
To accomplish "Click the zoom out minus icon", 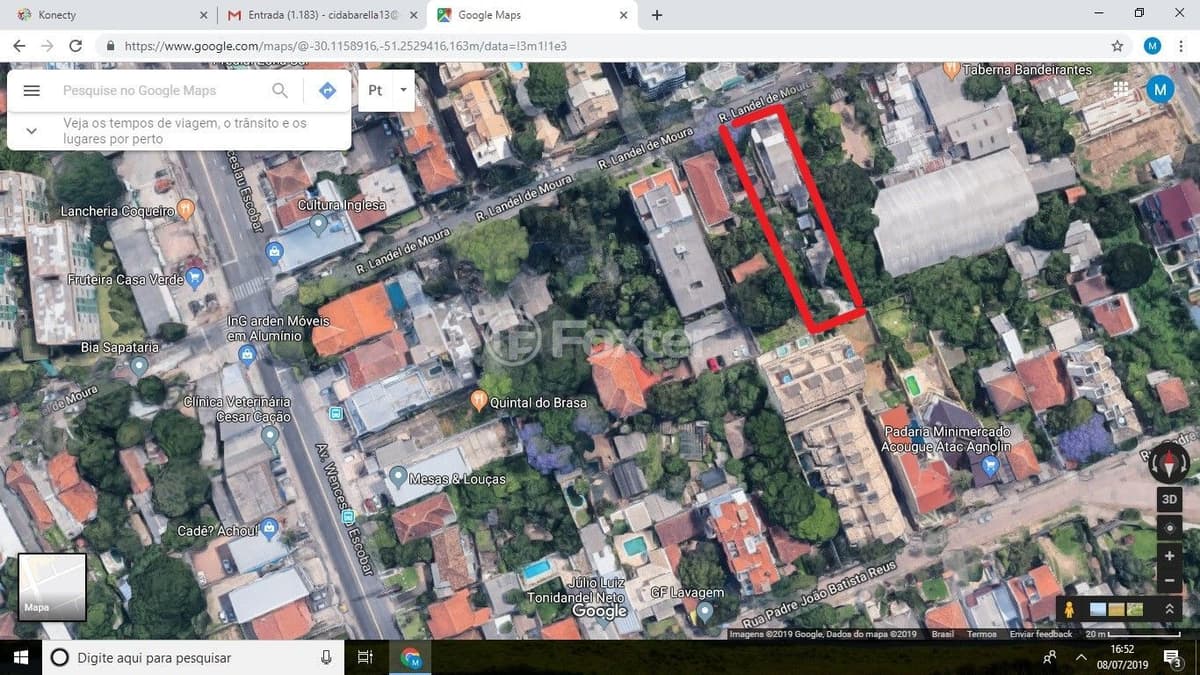I will click(x=1169, y=578).
